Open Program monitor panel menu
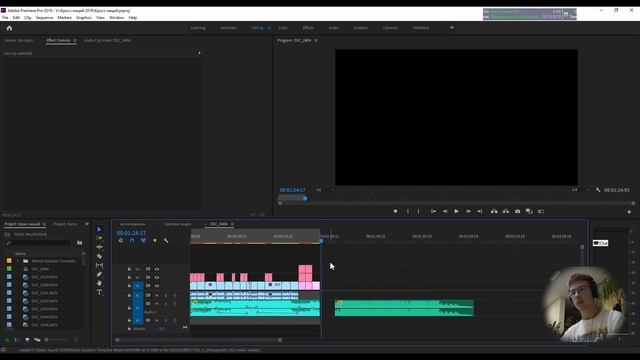Viewport: 640px width, 360px height. (316, 40)
